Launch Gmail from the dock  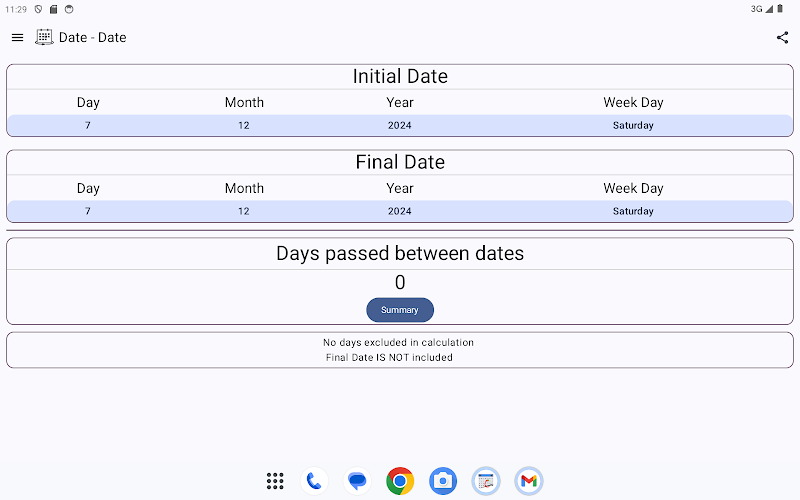point(529,481)
